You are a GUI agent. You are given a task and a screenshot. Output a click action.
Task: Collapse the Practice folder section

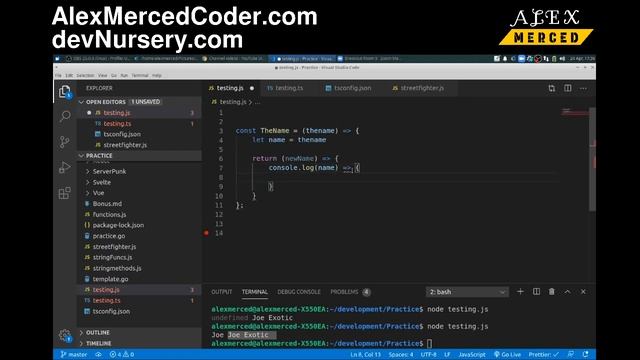point(139,156)
